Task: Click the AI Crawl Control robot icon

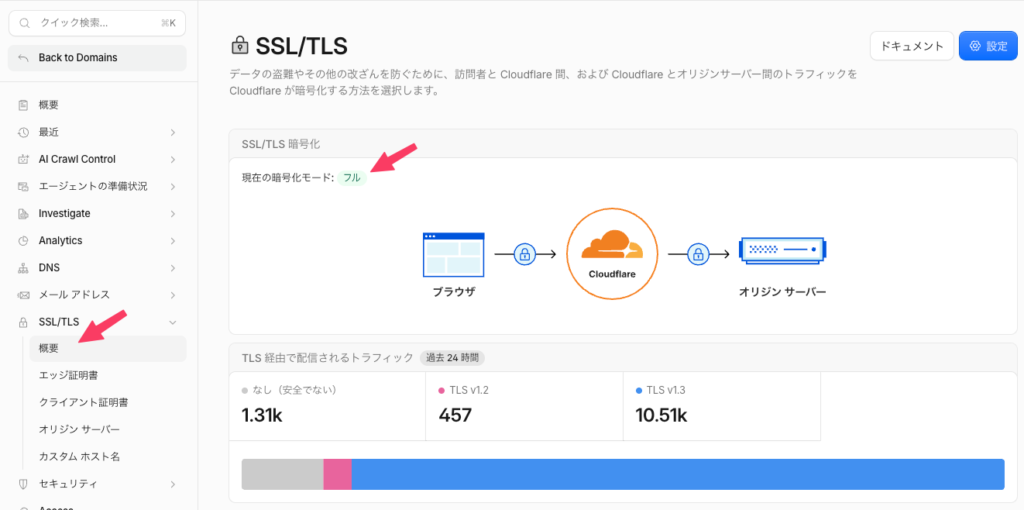Action: pos(24,159)
